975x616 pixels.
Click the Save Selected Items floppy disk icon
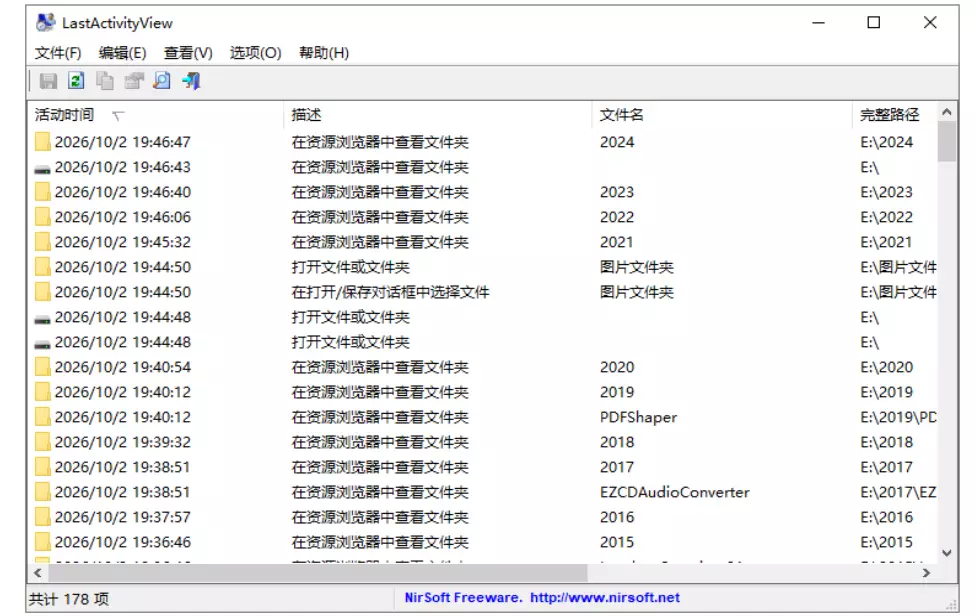point(48,81)
